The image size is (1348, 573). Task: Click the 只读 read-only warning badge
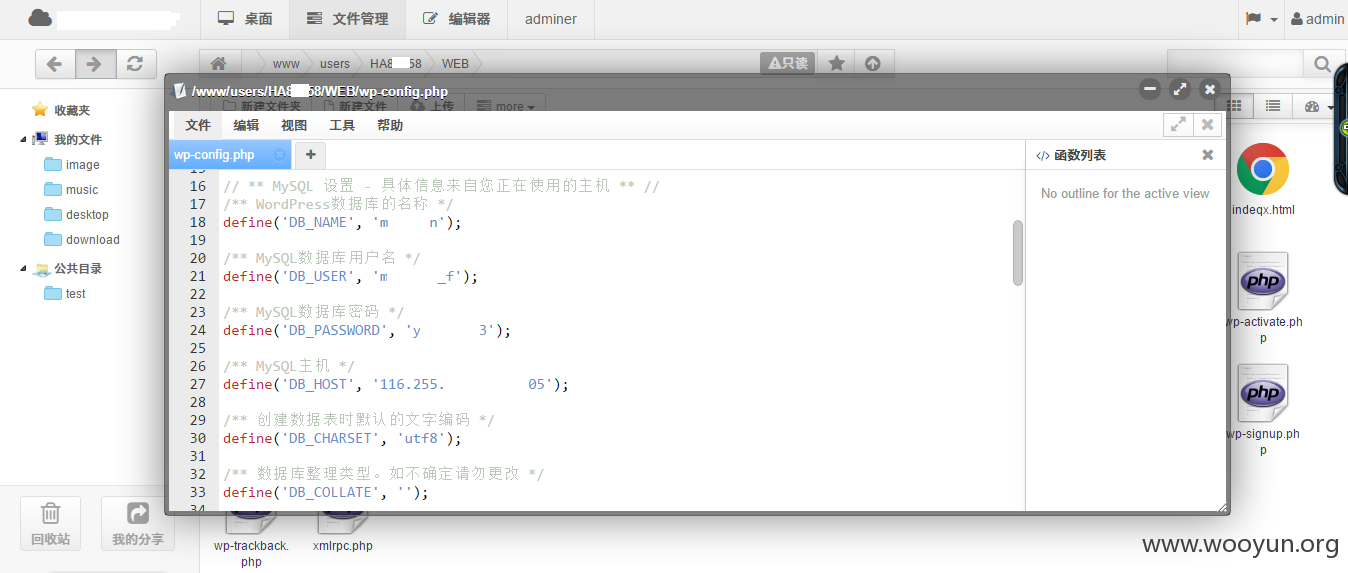click(x=788, y=64)
